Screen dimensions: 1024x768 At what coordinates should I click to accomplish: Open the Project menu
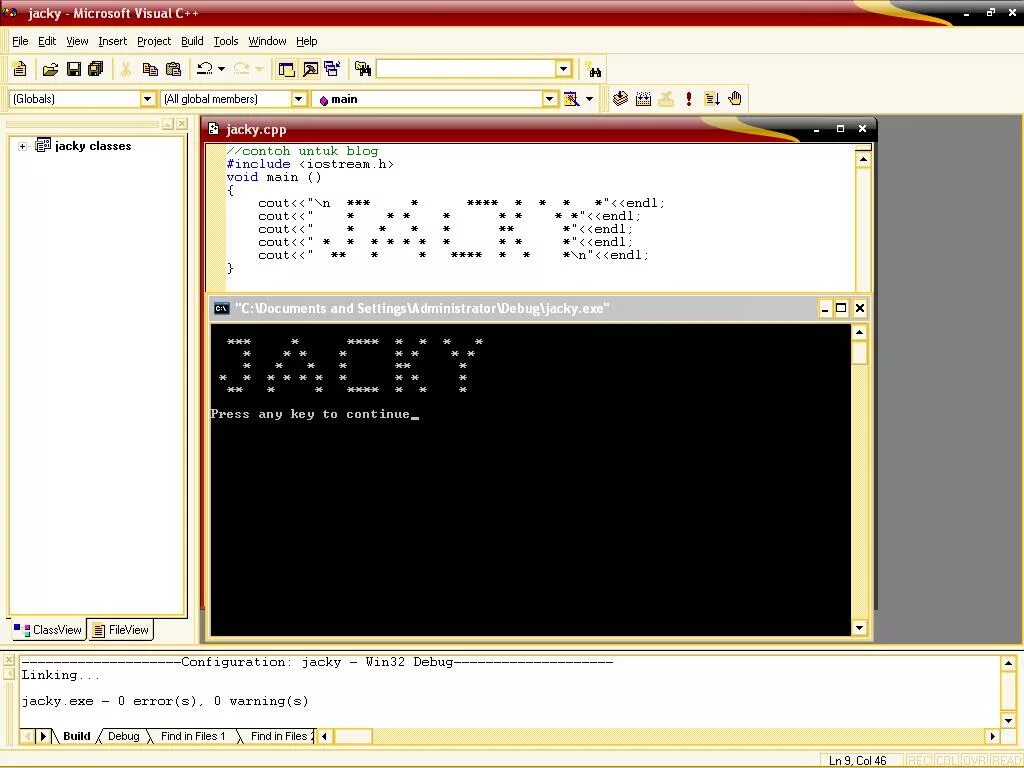point(153,41)
